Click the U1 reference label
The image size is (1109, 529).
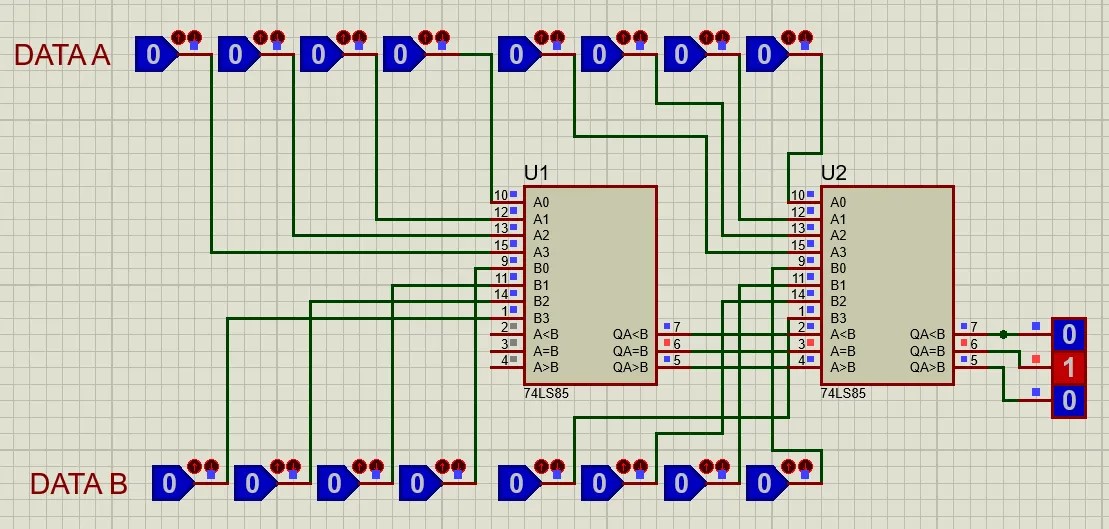536,173
